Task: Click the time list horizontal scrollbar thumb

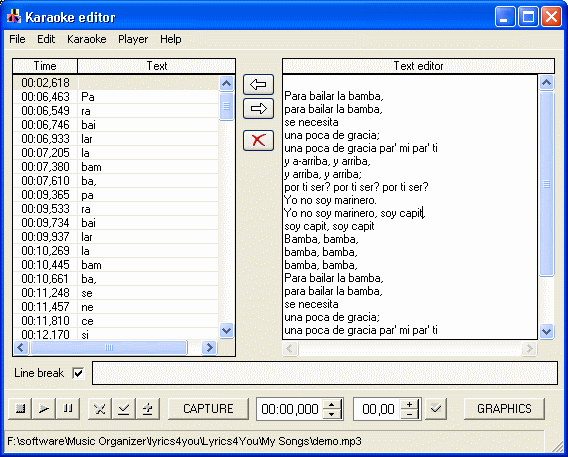Action: tap(109, 348)
